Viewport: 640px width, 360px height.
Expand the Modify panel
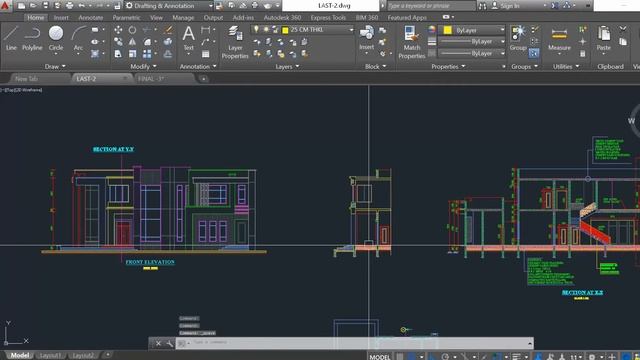point(143,66)
